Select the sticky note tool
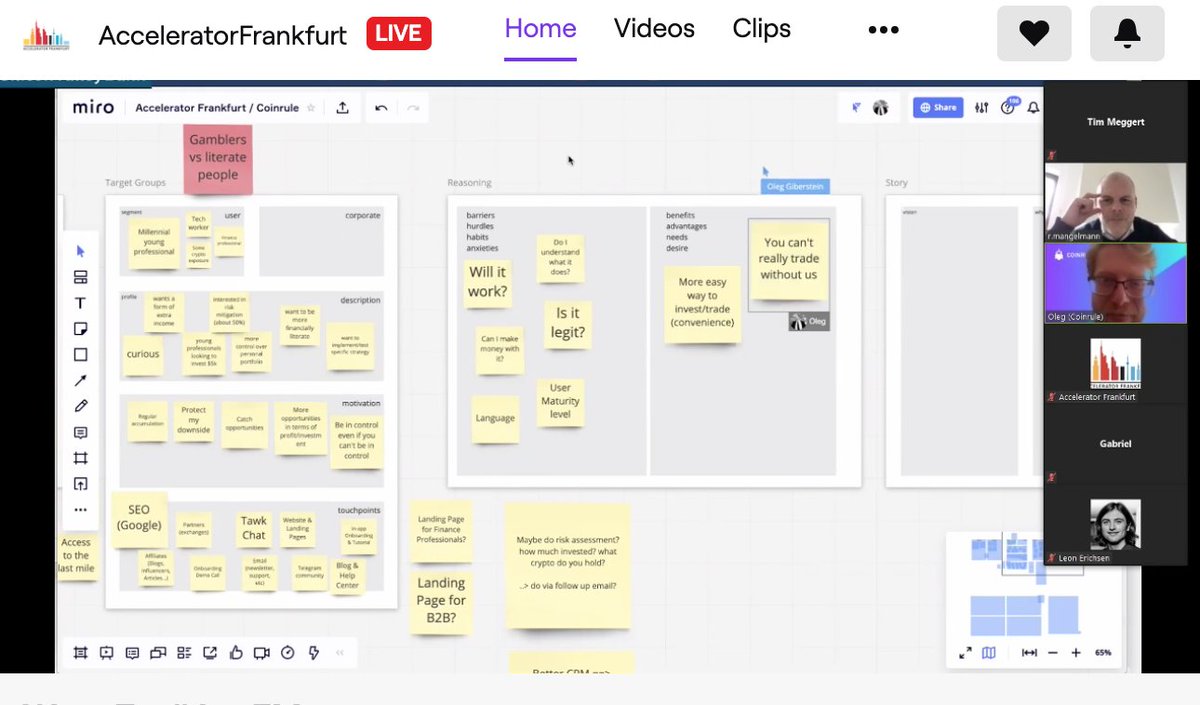The image size is (1200, 705). point(82,326)
